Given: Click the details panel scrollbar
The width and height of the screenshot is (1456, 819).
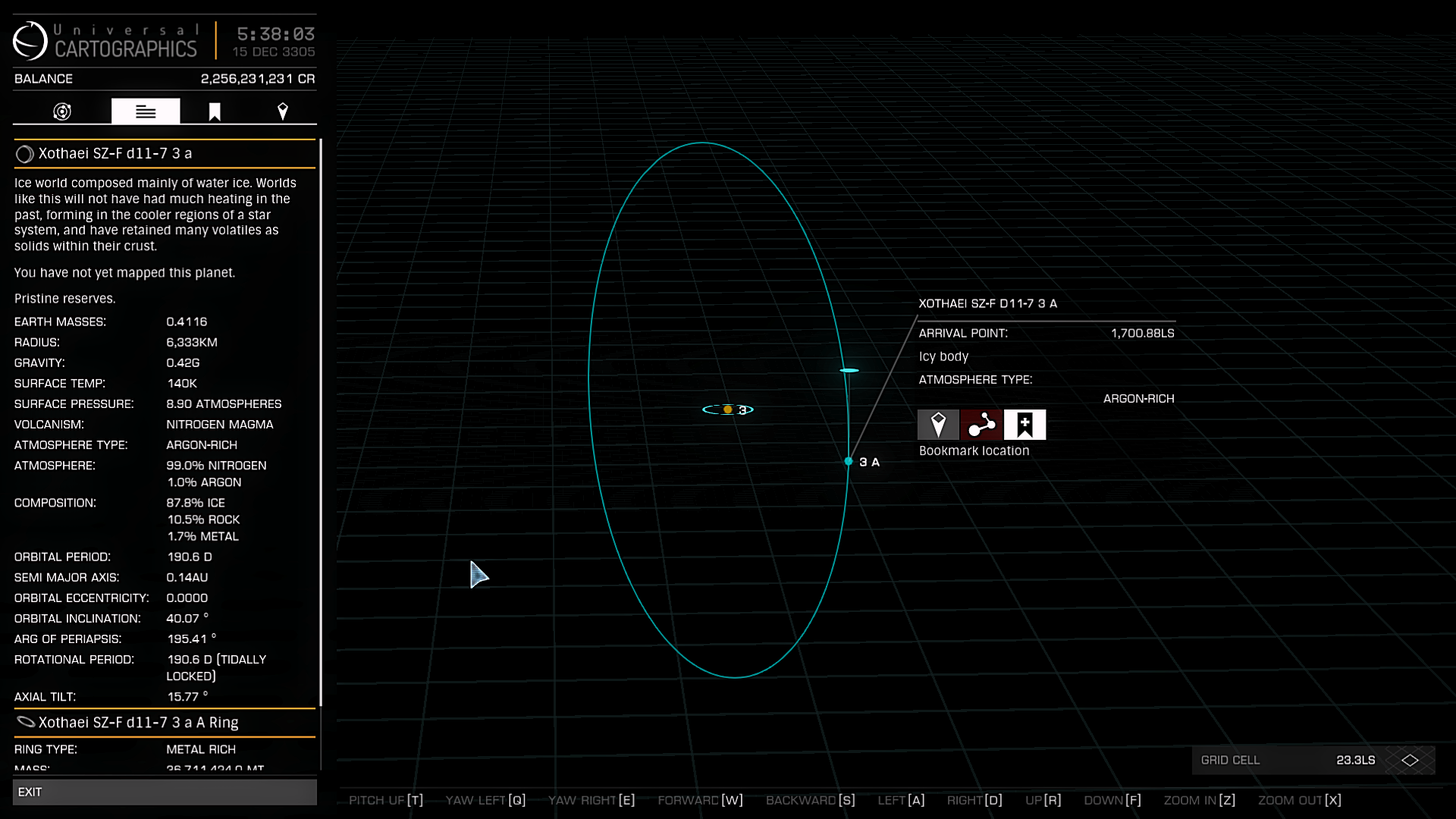Looking at the screenshot, I should click(321, 422).
